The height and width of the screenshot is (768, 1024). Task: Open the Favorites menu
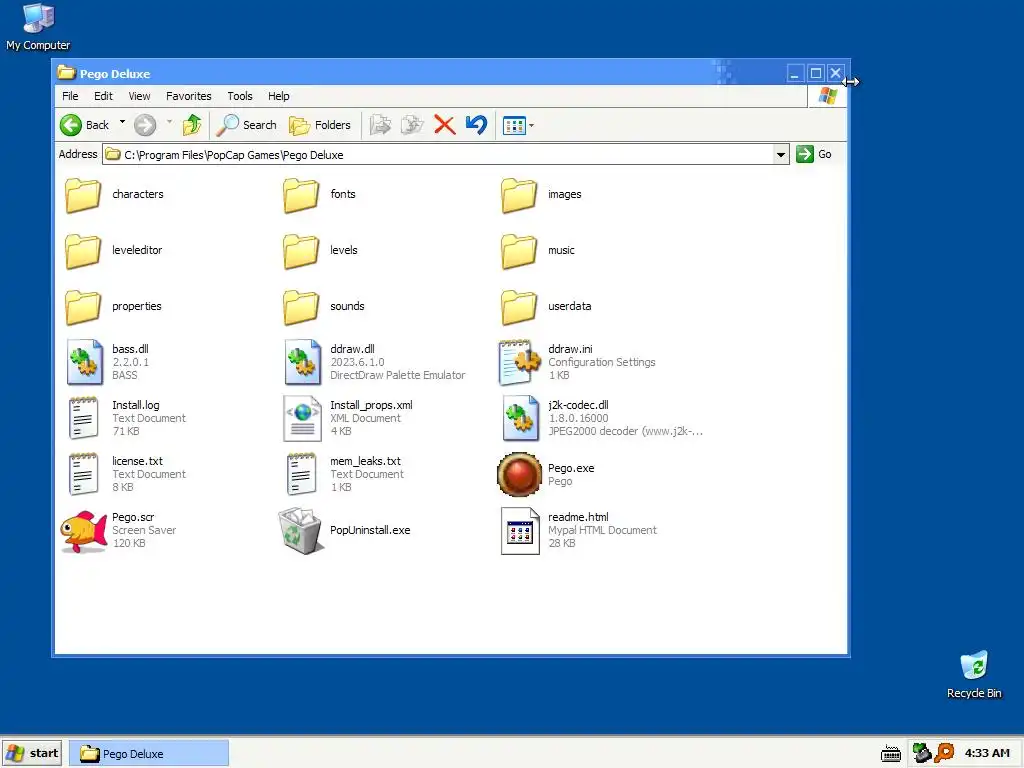(x=189, y=96)
